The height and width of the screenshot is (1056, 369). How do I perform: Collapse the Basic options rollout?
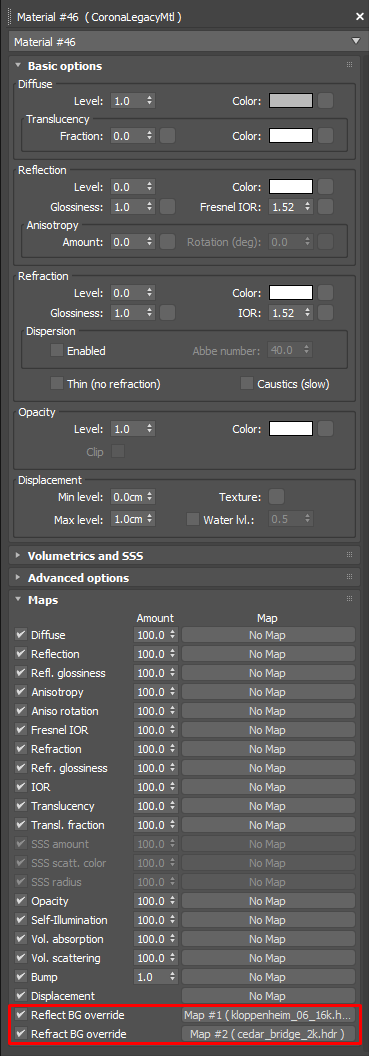point(18,65)
